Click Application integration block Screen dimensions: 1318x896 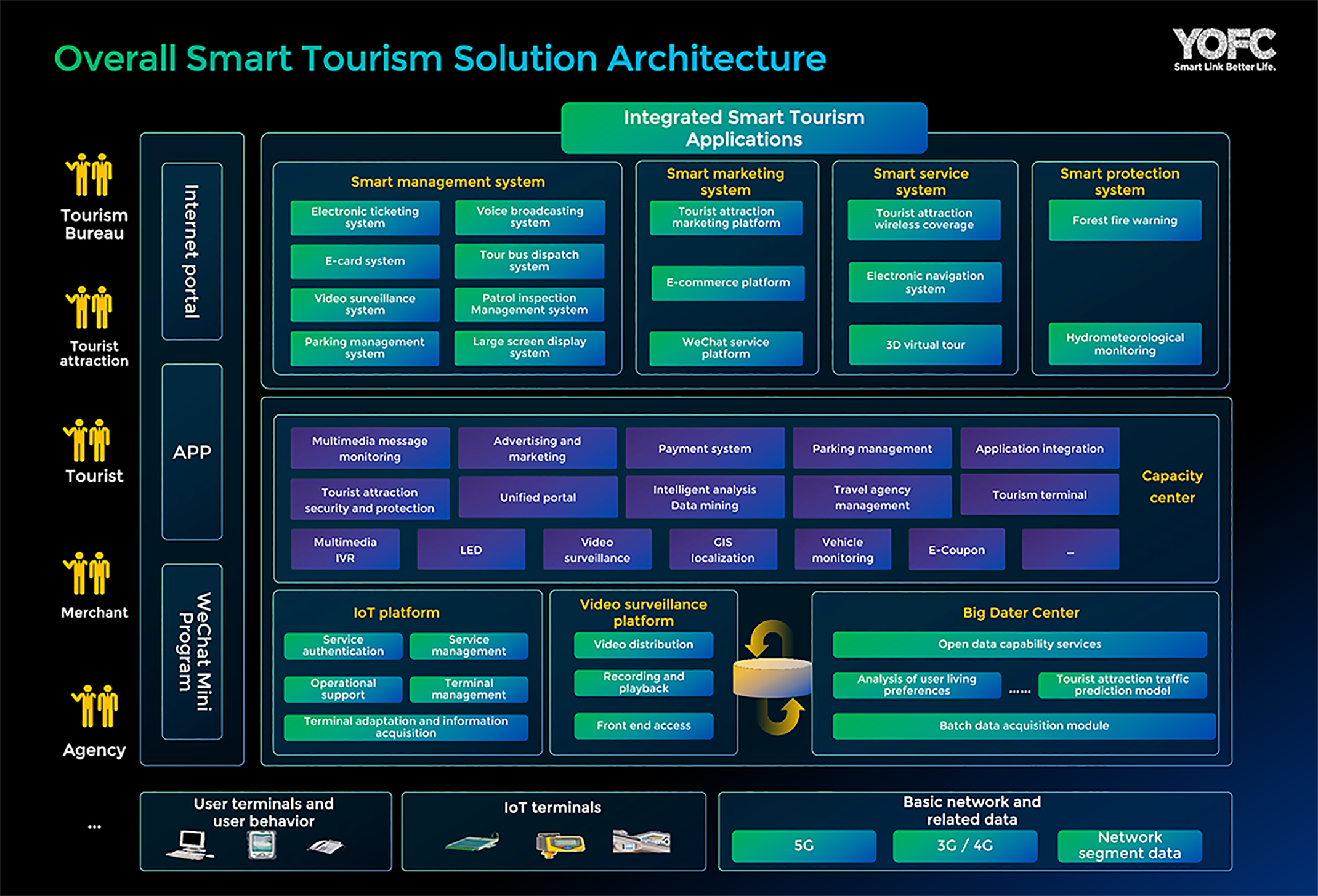(1040, 448)
